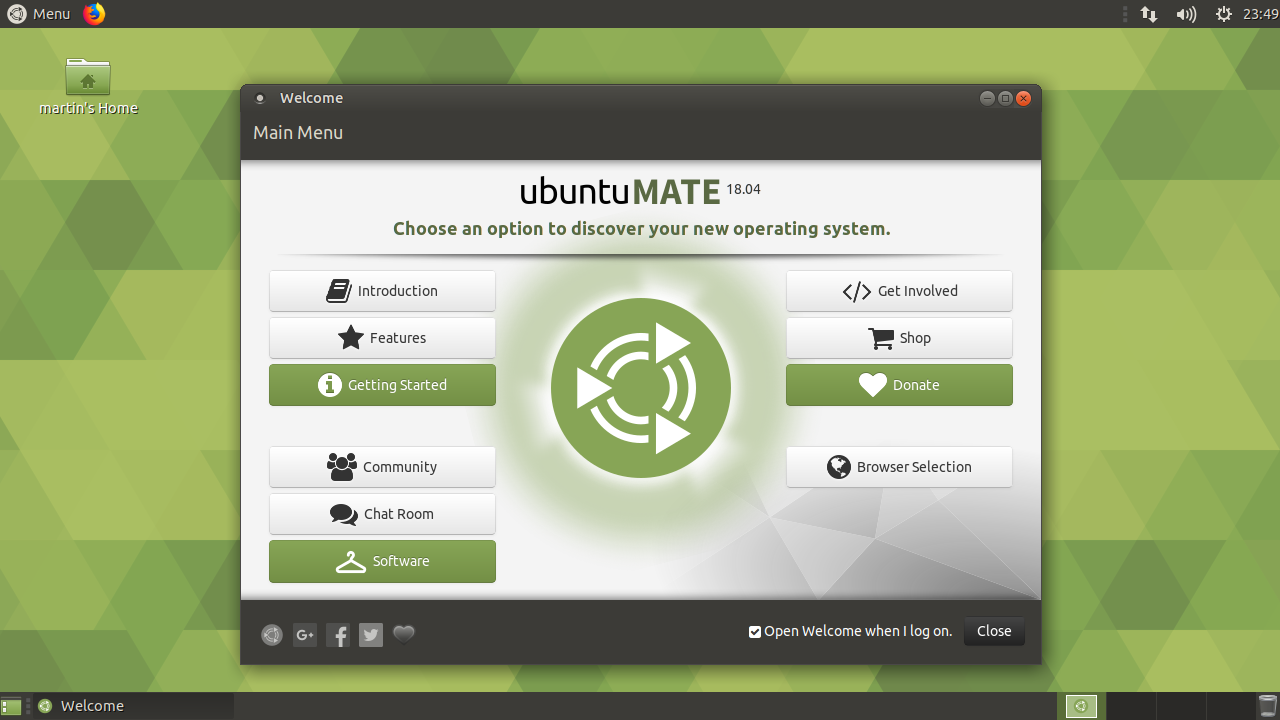Open the martin's Home desktop icon
Screen dimensions: 1280x720
(x=88, y=80)
